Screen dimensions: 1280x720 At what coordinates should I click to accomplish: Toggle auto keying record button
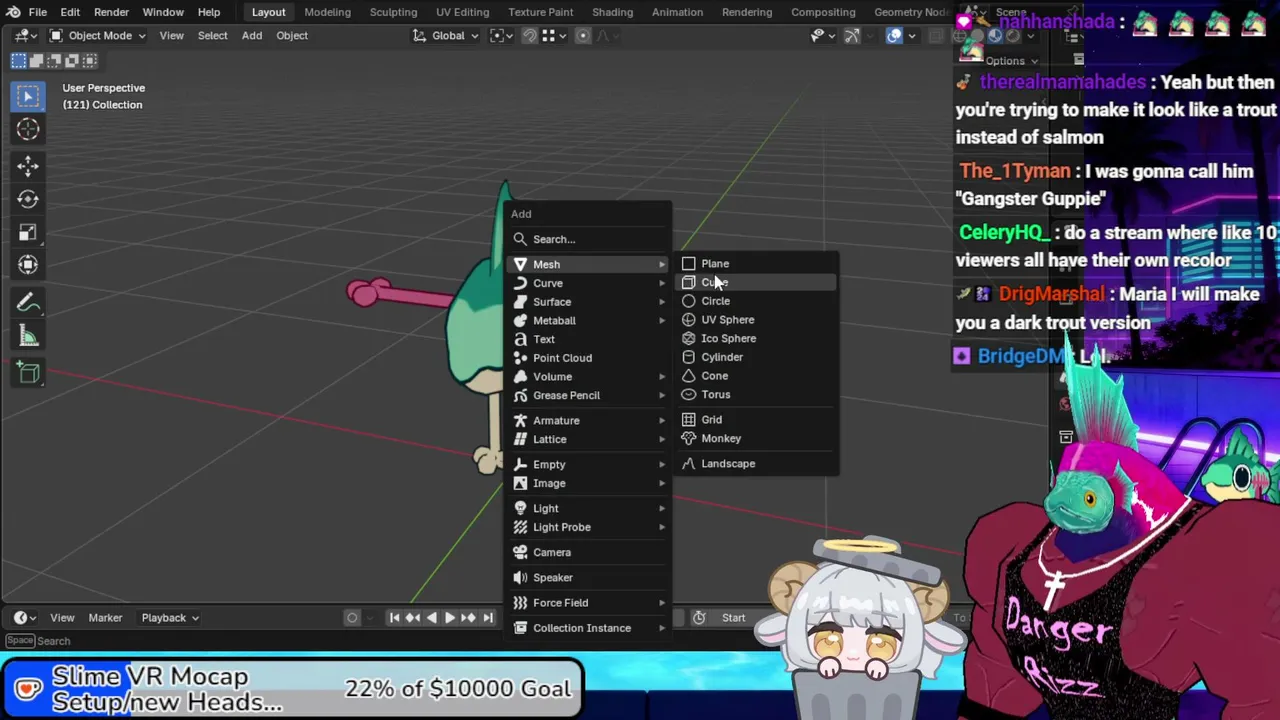(x=352, y=618)
